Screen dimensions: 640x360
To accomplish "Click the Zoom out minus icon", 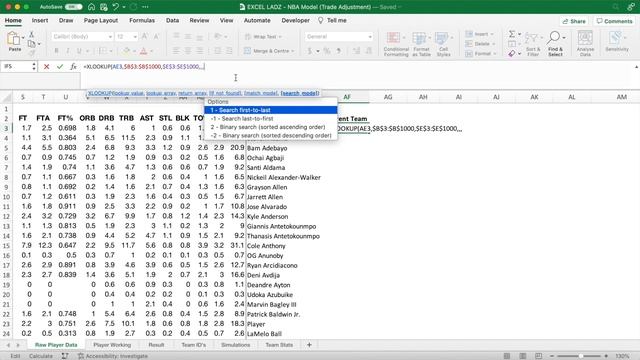I will point(552,356).
